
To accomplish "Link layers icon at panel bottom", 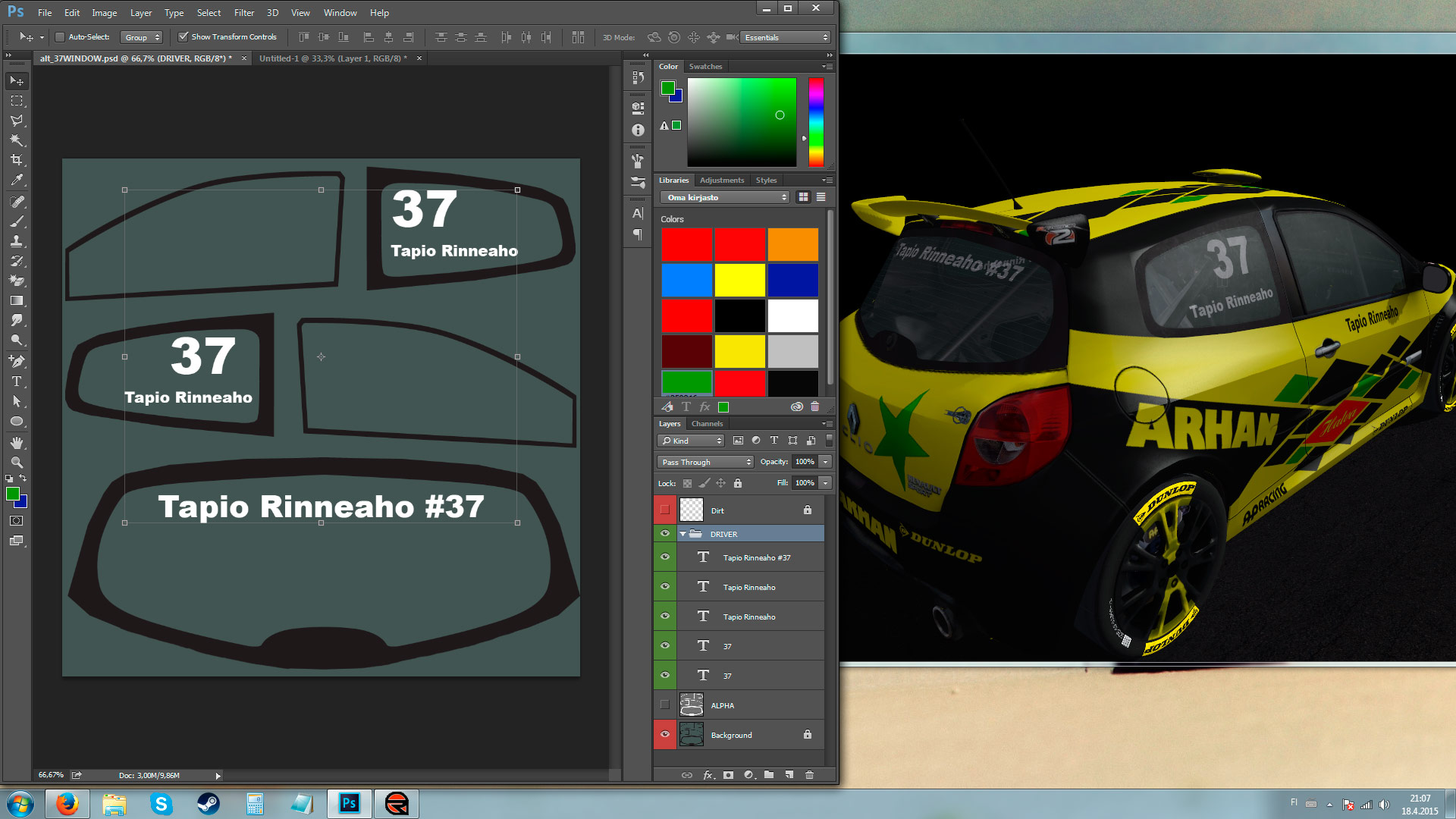I will 686,775.
